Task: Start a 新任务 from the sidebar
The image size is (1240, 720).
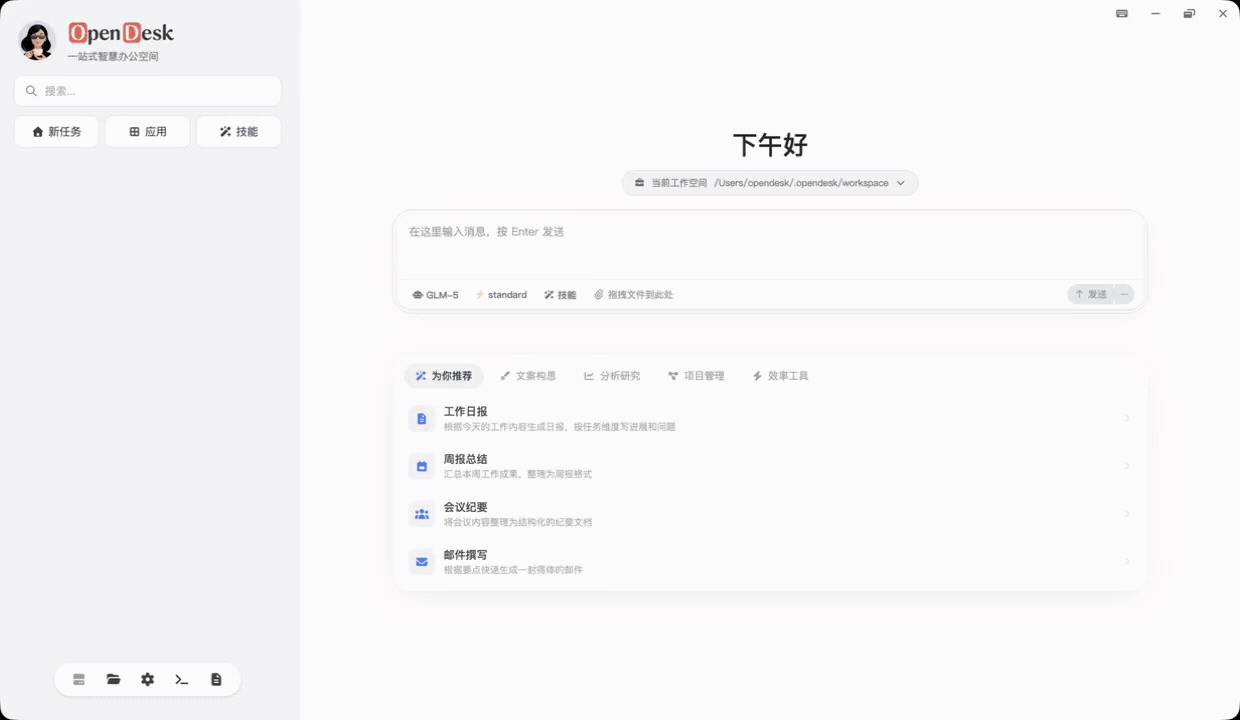Action: tap(56, 132)
